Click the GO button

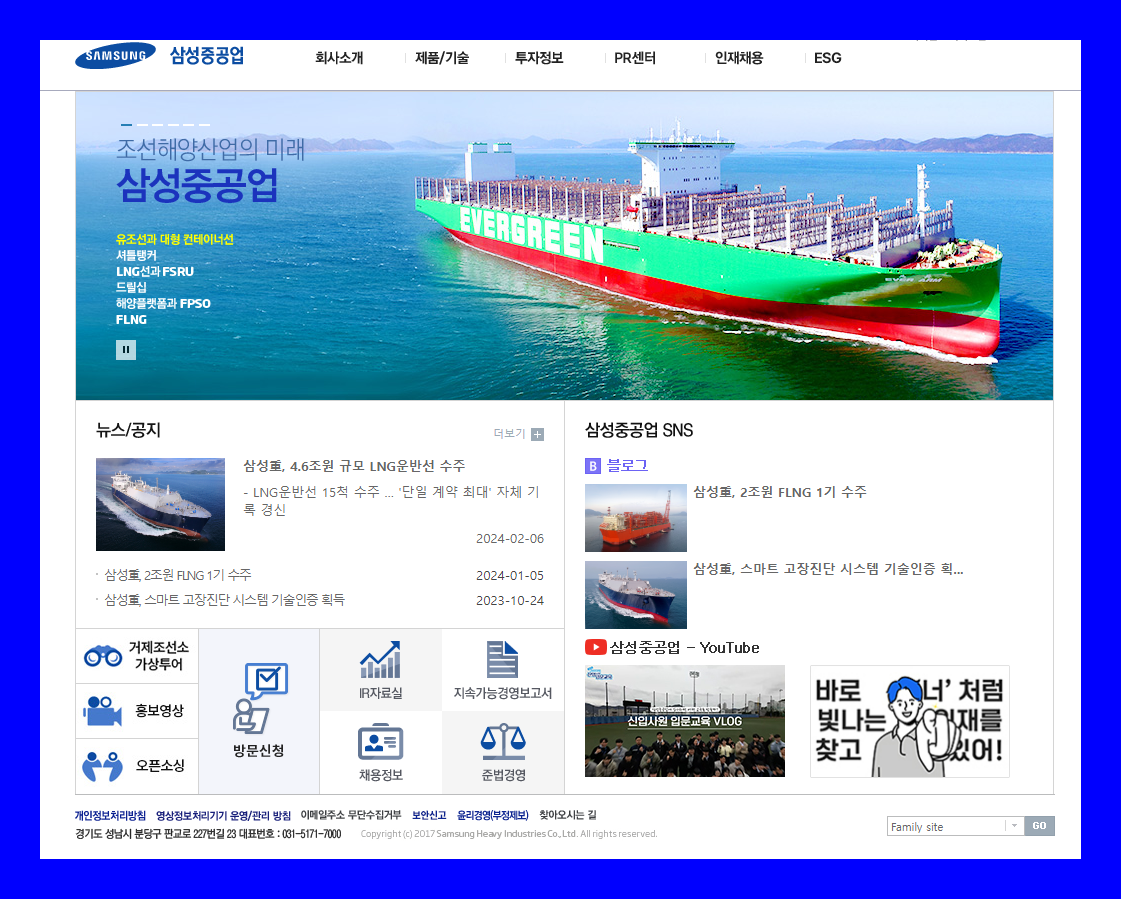tap(1039, 826)
